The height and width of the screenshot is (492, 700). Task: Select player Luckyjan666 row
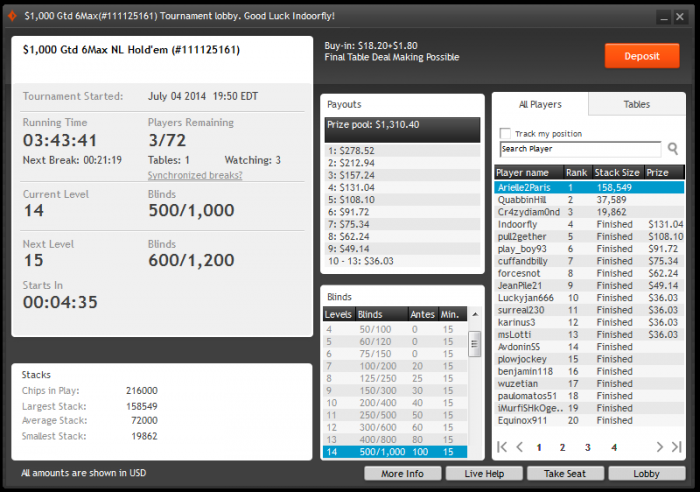pyautogui.click(x=589, y=298)
